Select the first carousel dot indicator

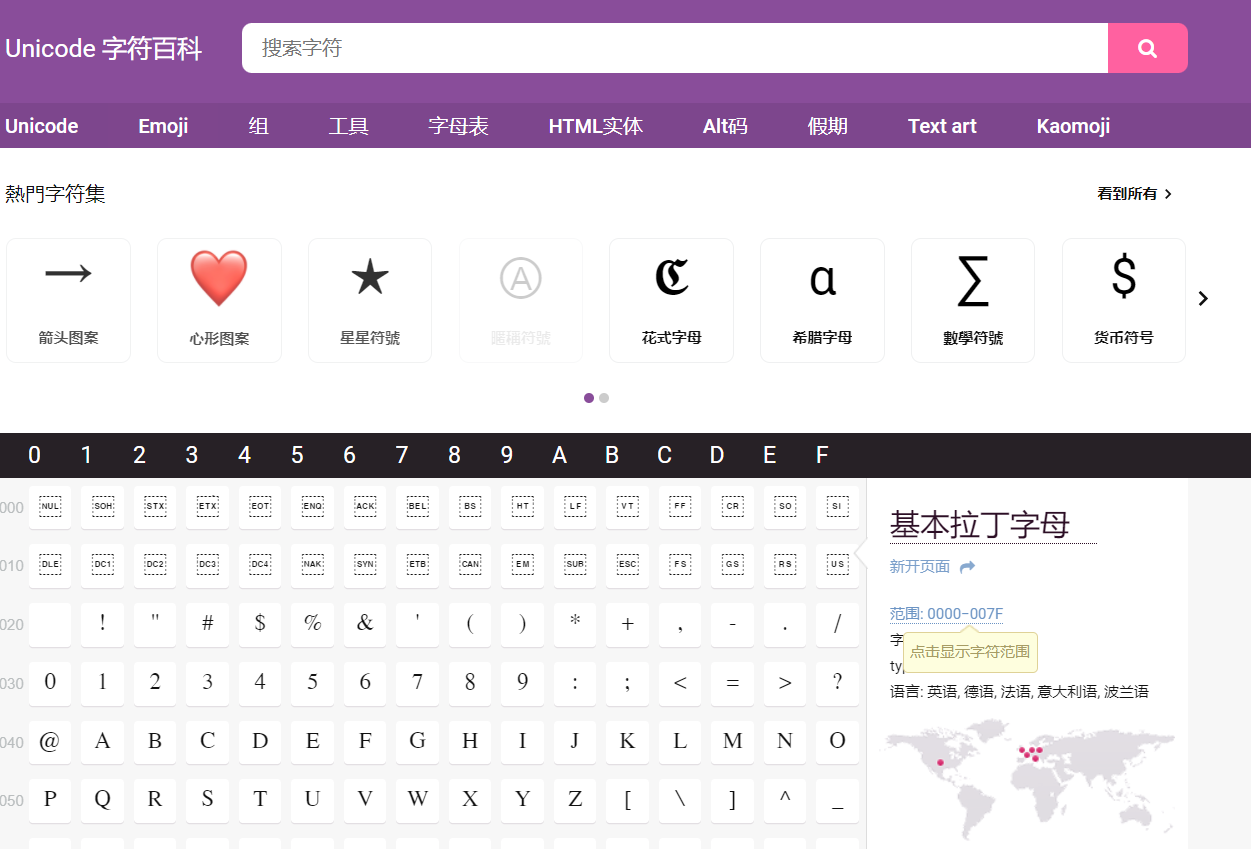[x=589, y=397]
